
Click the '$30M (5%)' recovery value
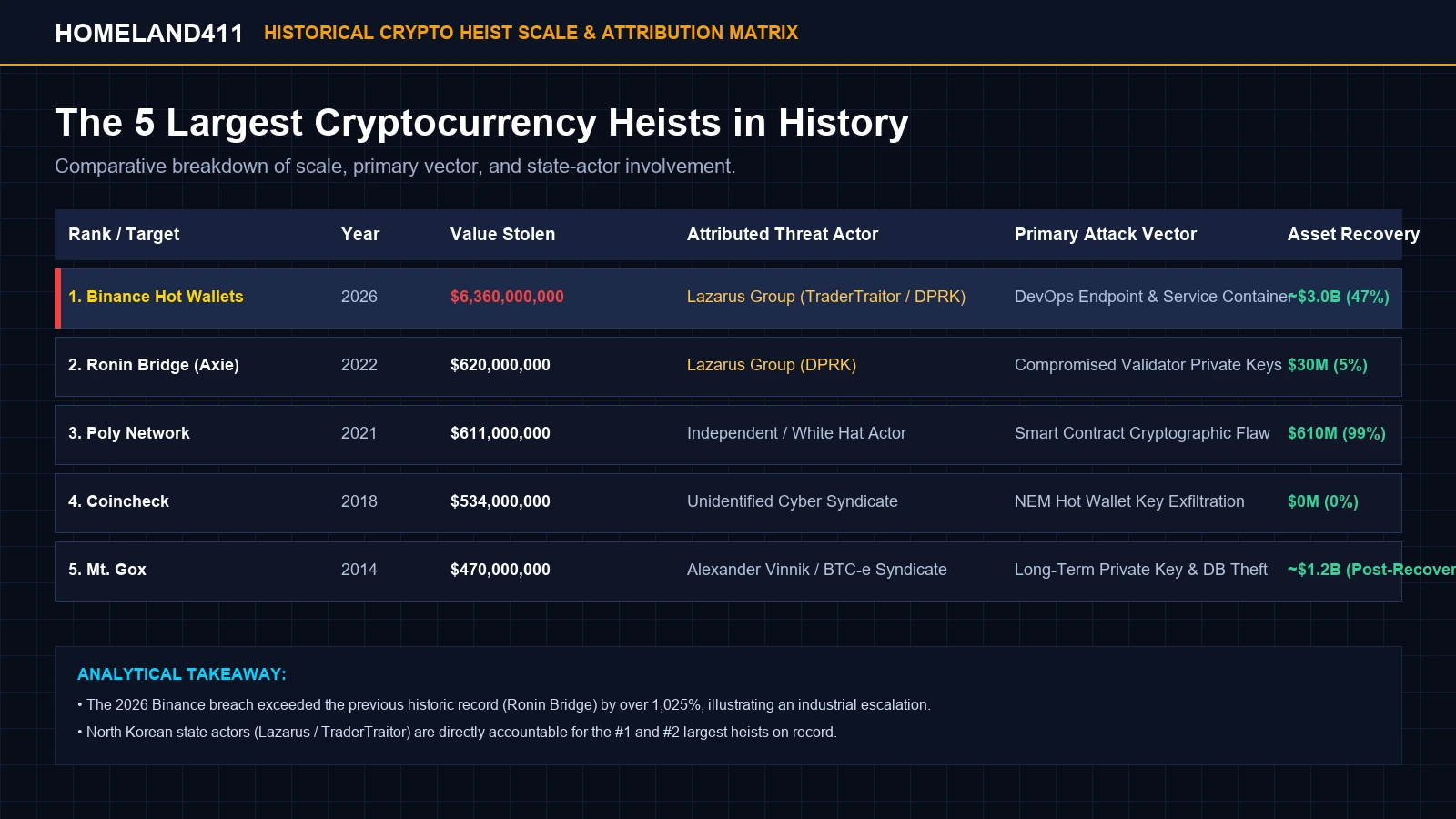tap(1328, 365)
